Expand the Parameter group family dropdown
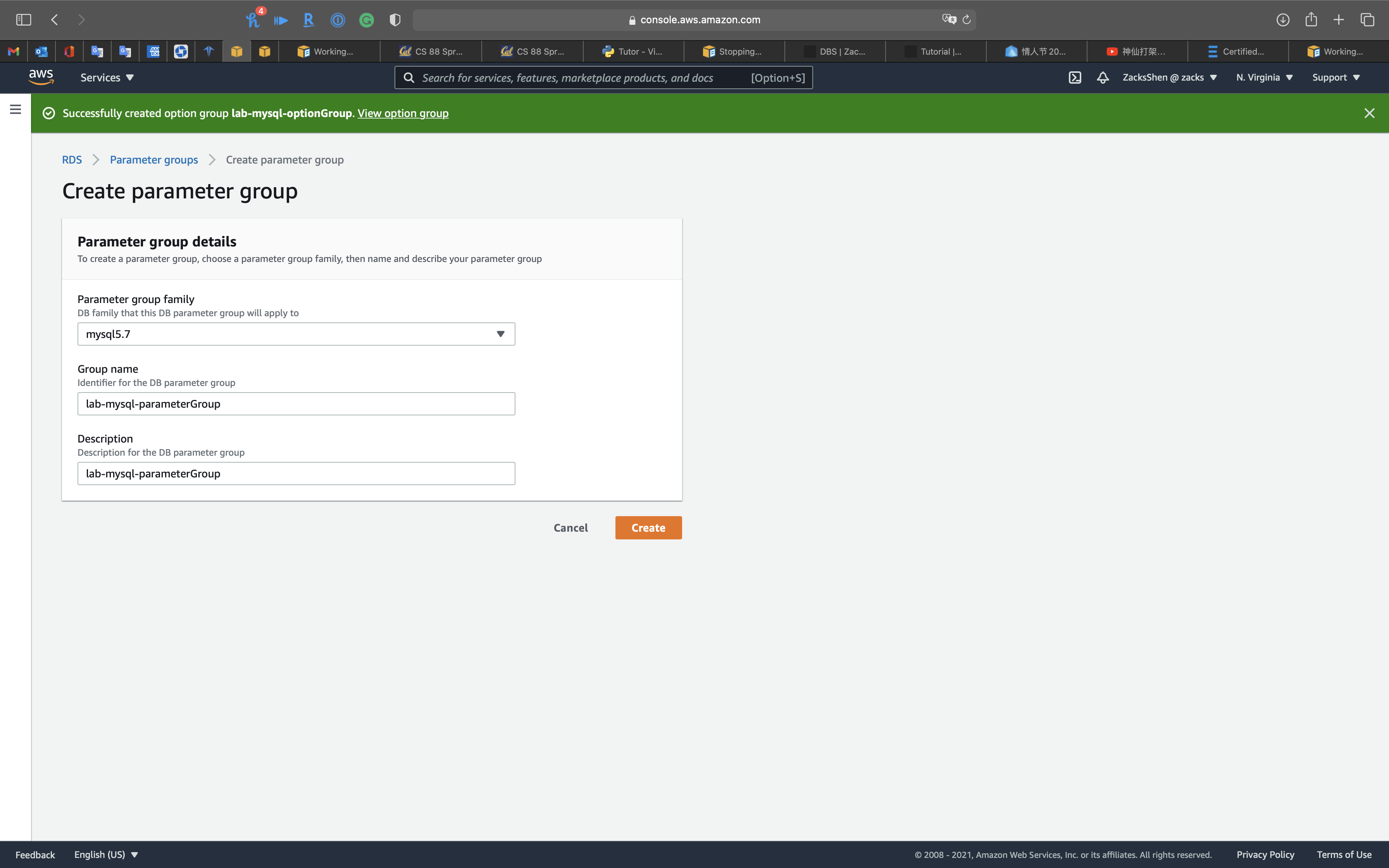This screenshot has width=1389, height=868. (x=296, y=334)
